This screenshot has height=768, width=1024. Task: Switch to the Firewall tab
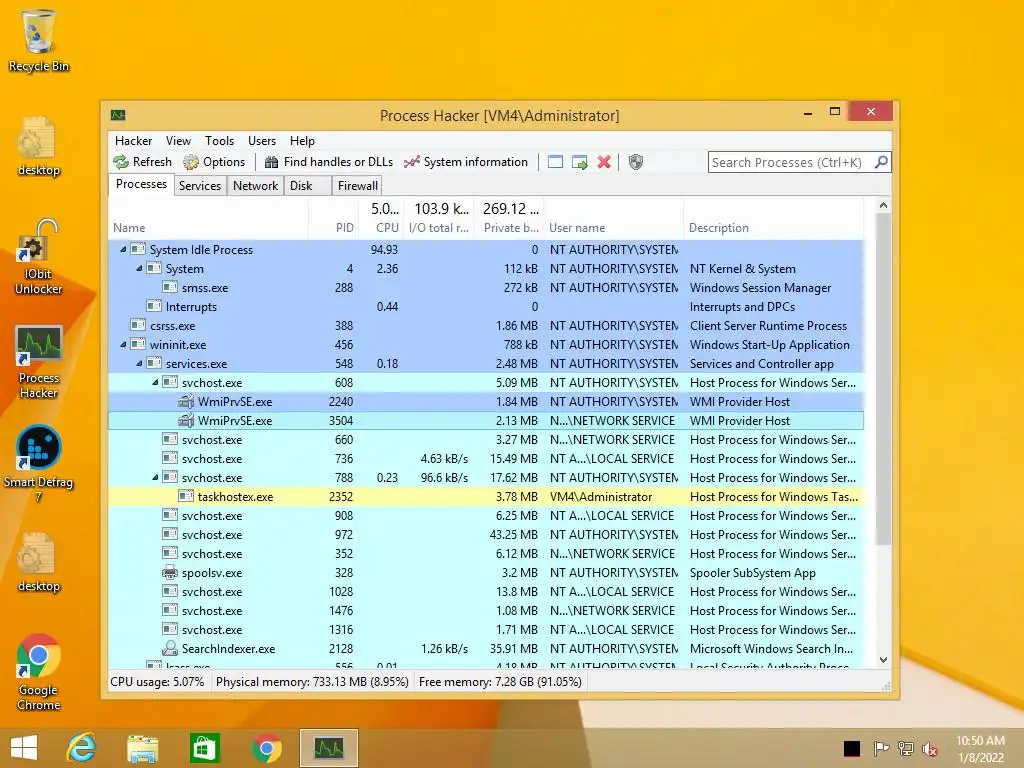tap(357, 185)
